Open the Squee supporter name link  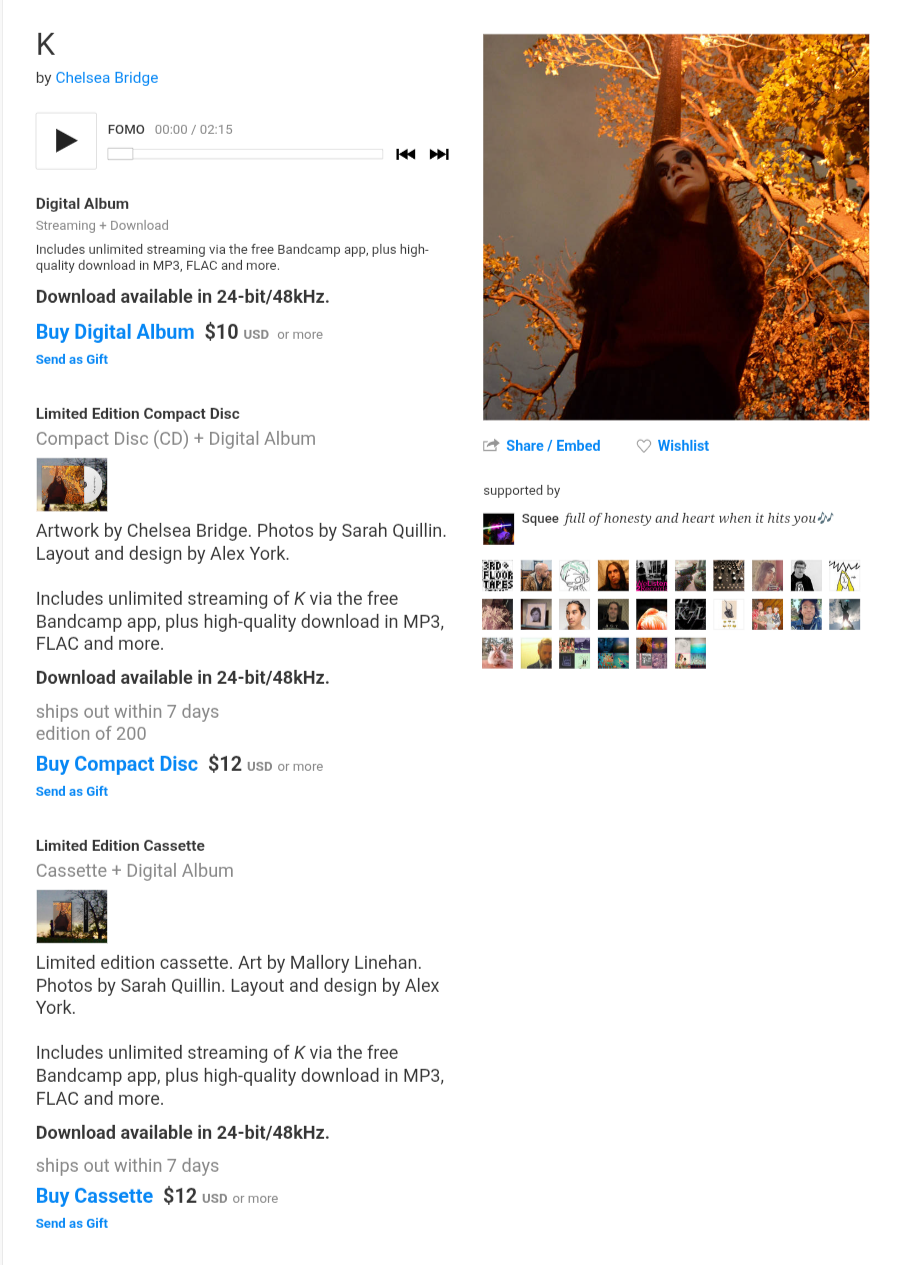click(x=540, y=519)
